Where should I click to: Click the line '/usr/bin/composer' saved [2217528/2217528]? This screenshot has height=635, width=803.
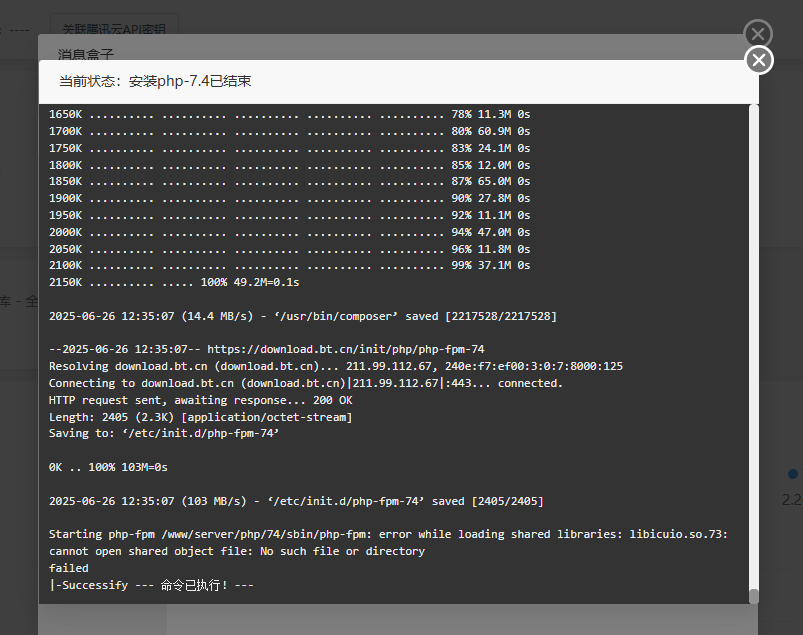303,316
